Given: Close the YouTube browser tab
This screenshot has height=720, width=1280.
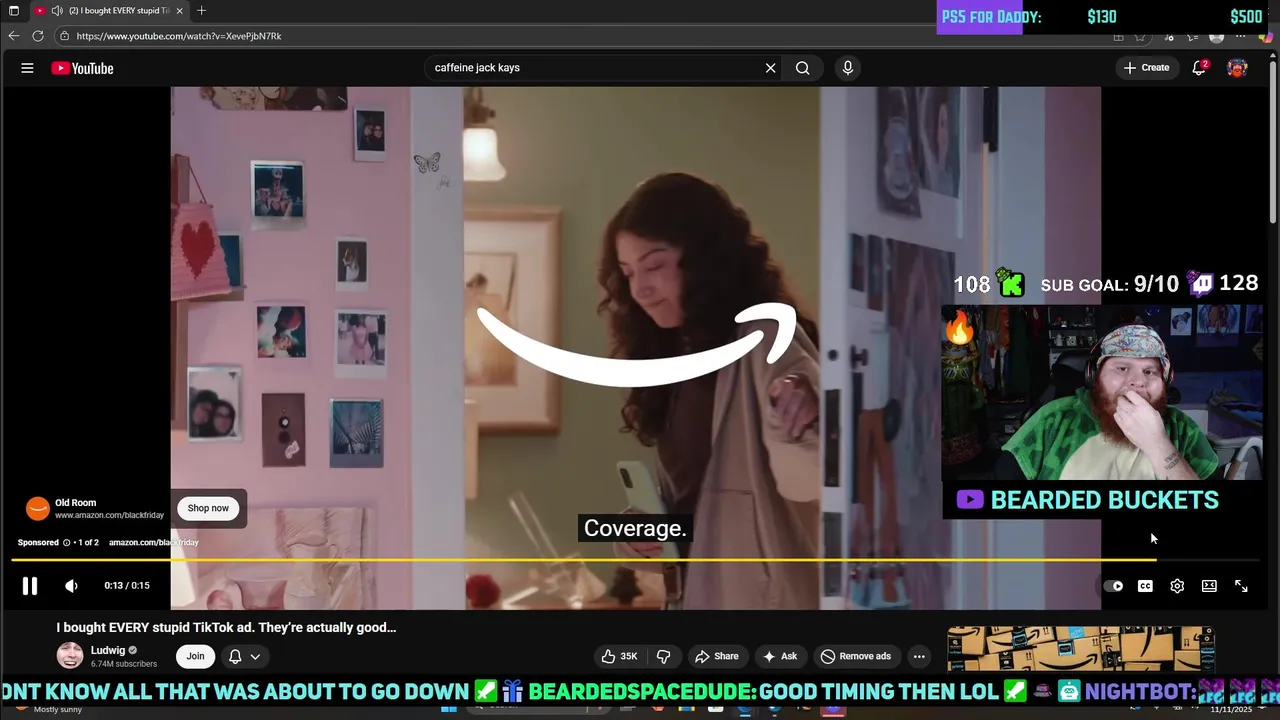Looking at the screenshot, I should [180, 11].
